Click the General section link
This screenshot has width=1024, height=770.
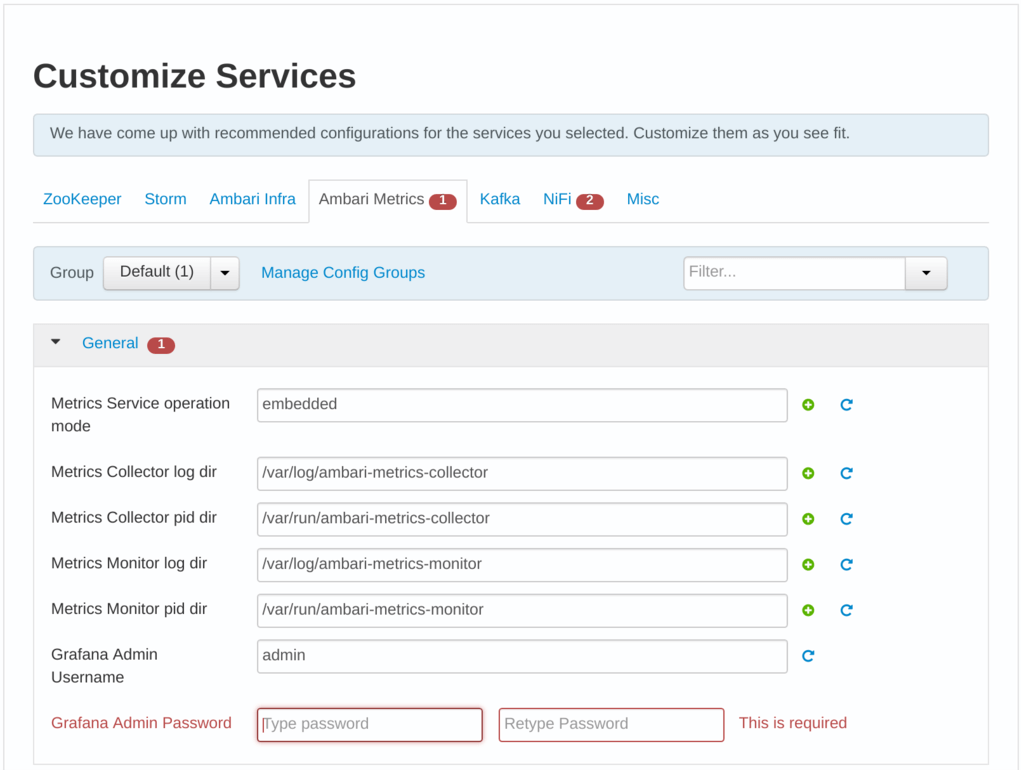tap(110, 343)
